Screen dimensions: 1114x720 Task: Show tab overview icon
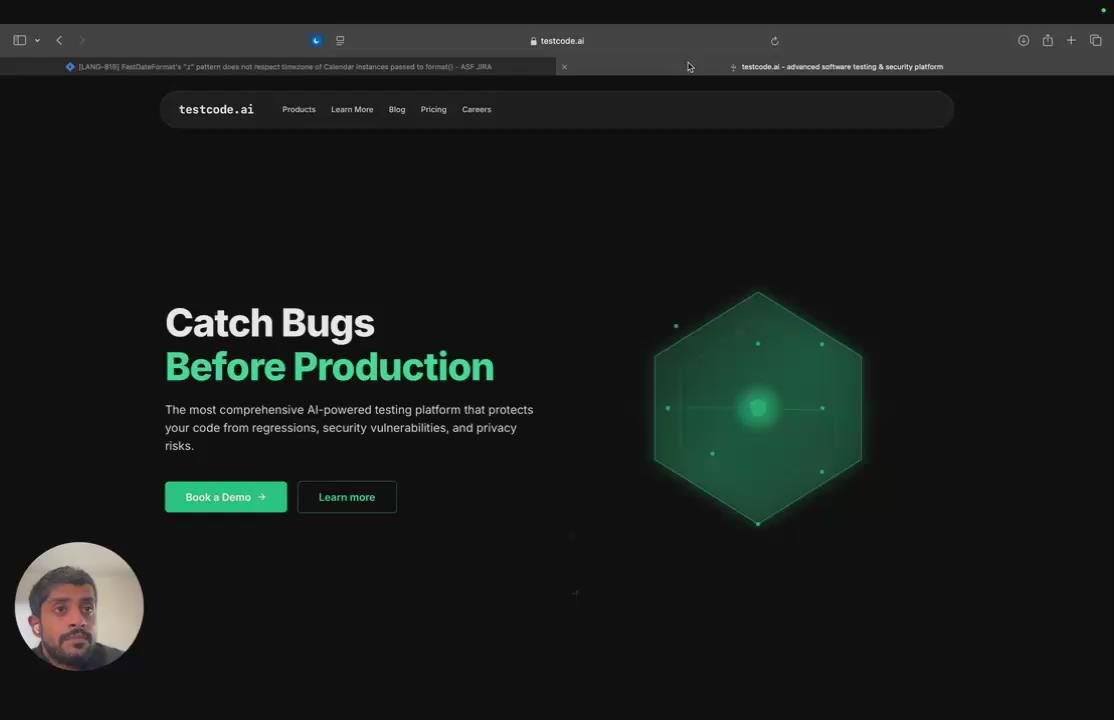coord(1096,41)
